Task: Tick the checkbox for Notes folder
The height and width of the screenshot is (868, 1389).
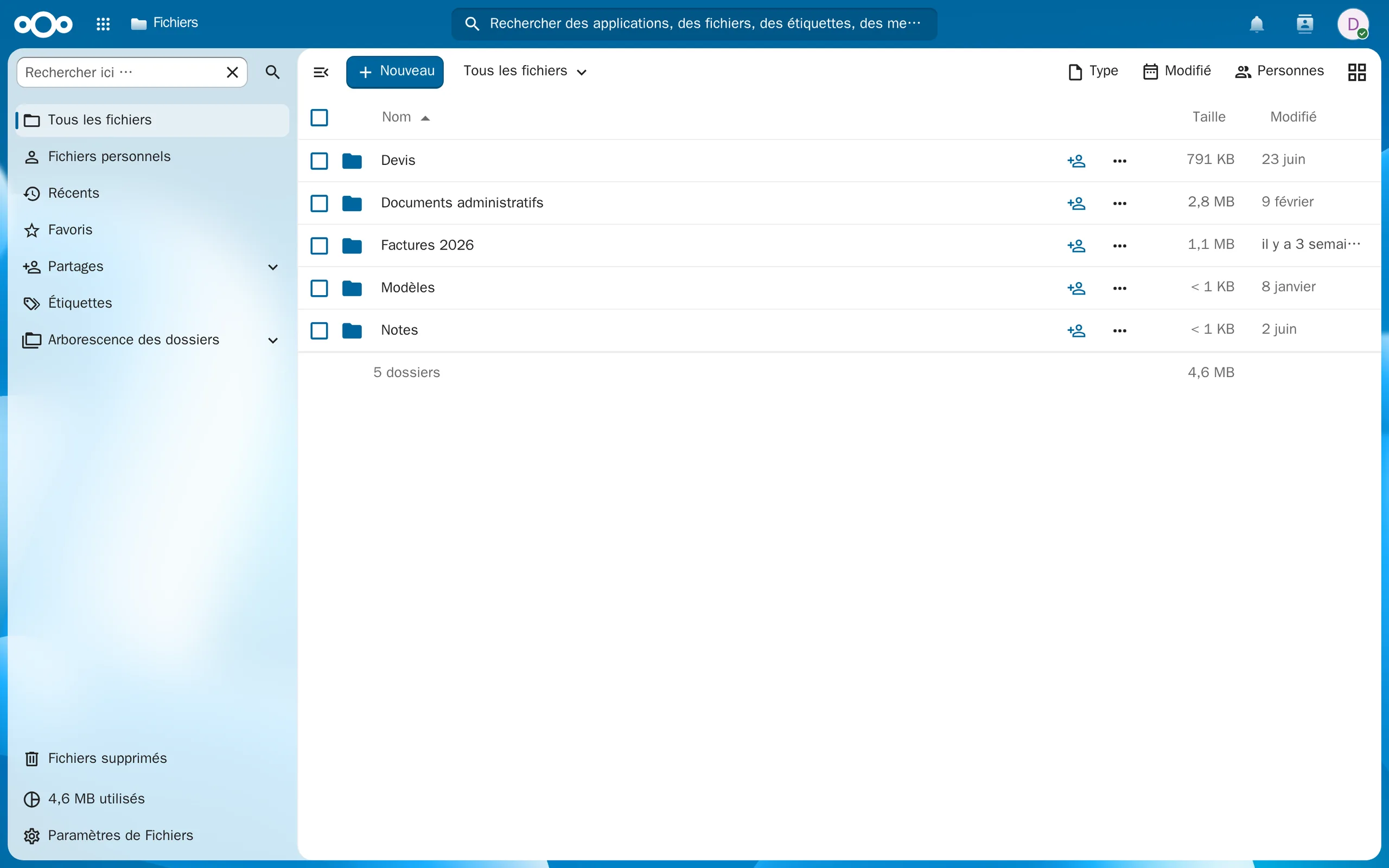Action: pos(319,331)
